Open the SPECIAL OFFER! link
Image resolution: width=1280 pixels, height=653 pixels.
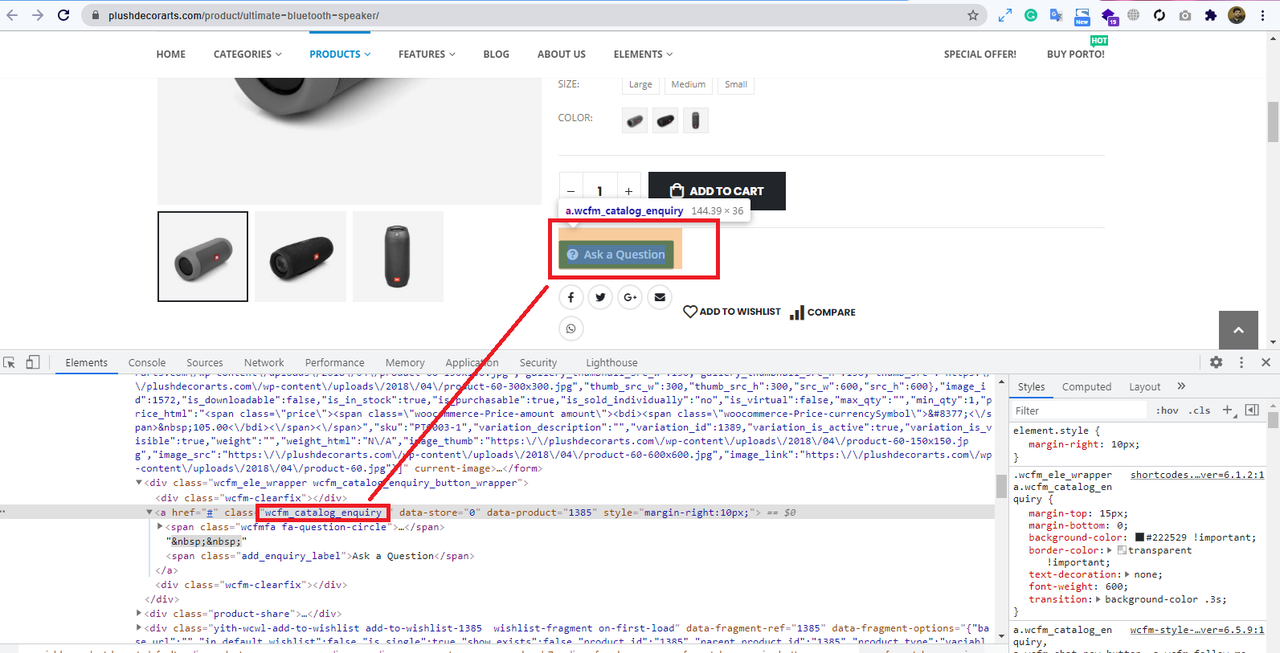coord(980,54)
